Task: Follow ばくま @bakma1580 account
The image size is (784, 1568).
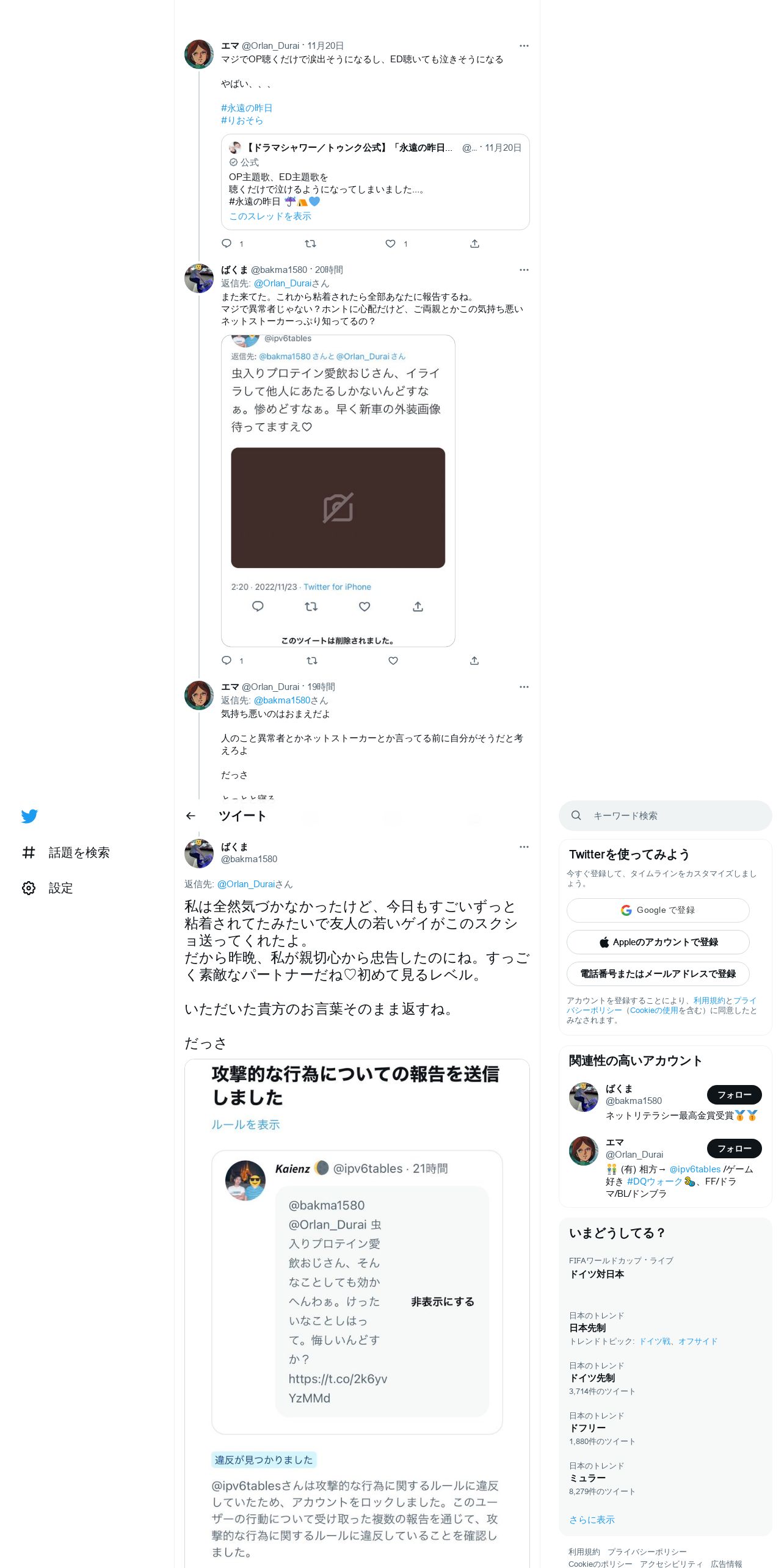Action: point(735,1095)
